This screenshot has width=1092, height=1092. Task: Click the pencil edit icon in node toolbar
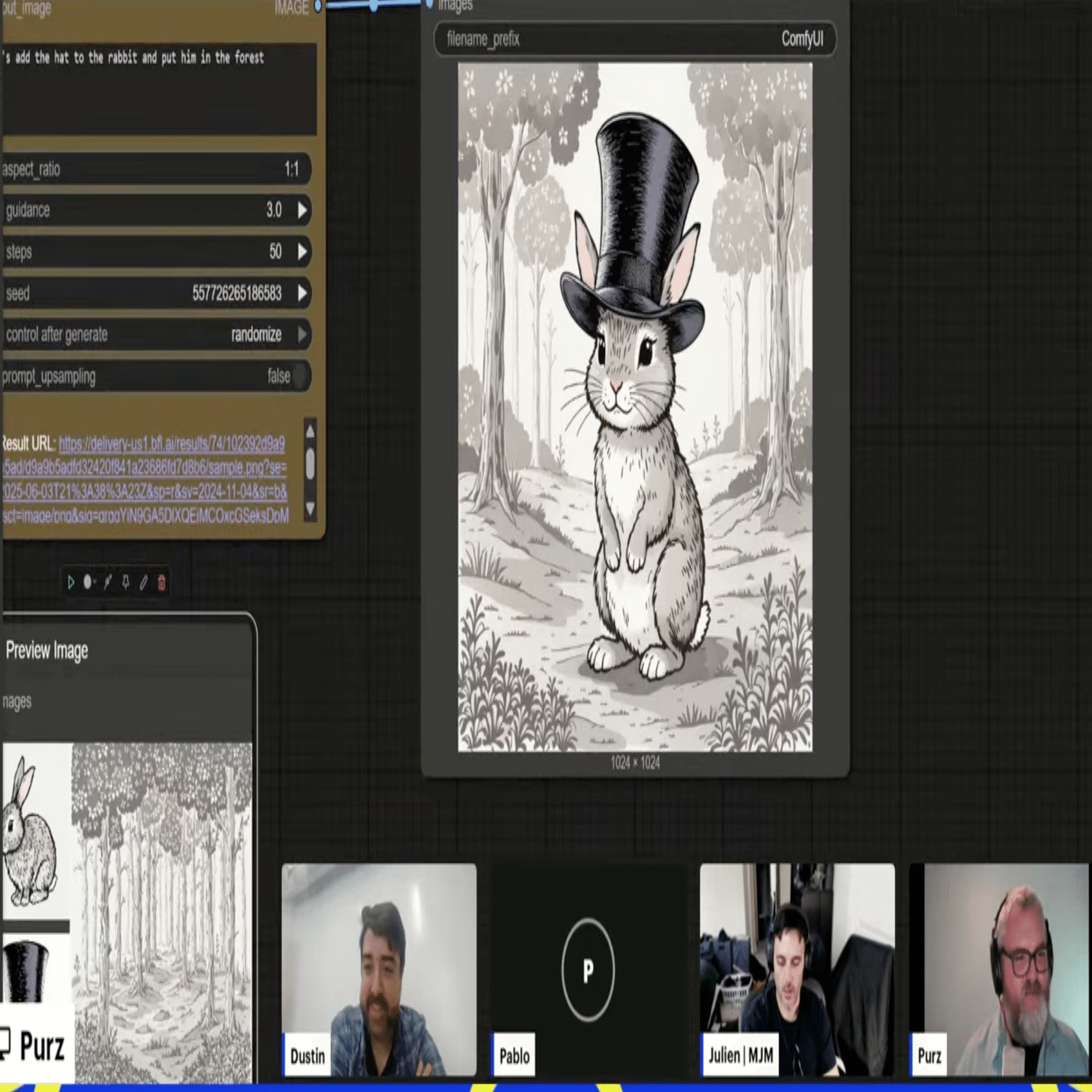pyautogui.click(x=144, y=583)
